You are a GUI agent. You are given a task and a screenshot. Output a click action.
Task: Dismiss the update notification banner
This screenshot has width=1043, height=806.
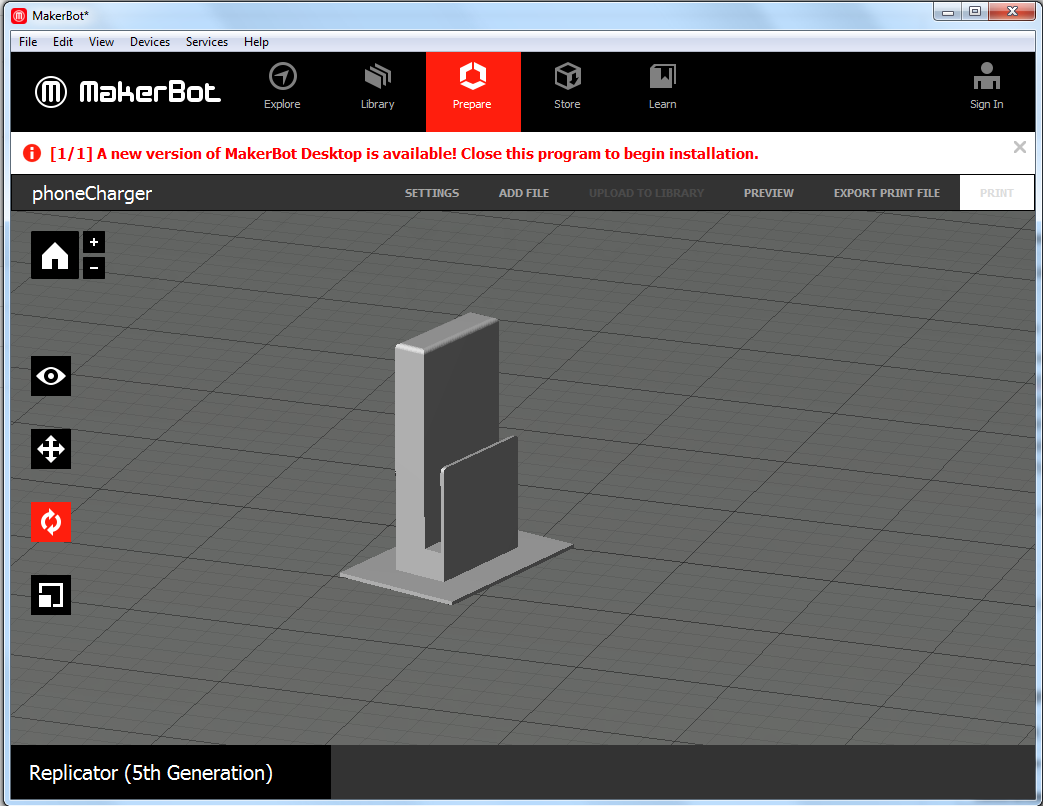(x=1019, y=147)
